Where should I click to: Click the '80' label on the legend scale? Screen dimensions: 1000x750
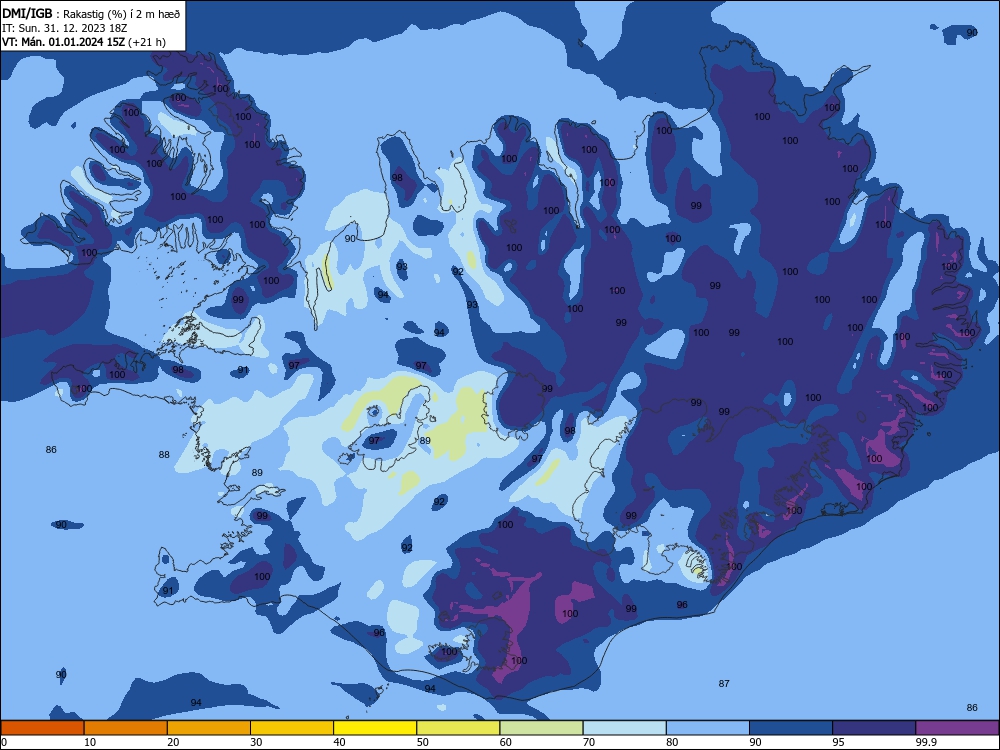(x=672, y=742)
